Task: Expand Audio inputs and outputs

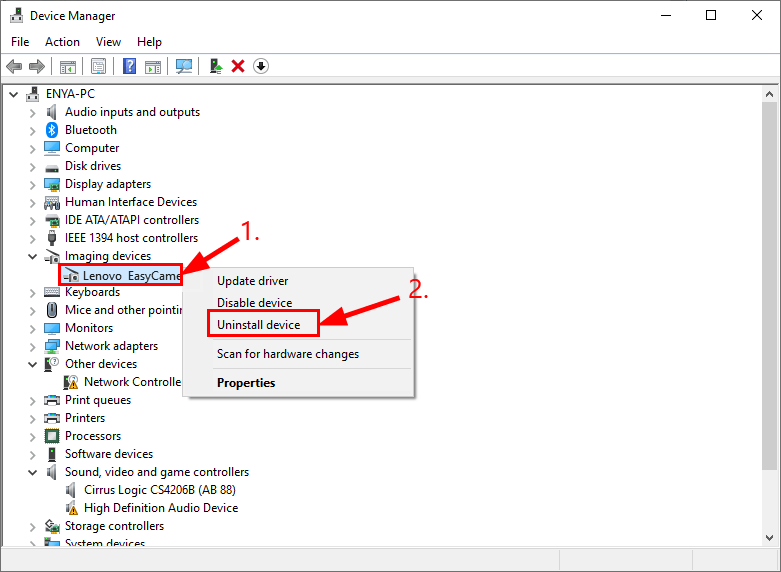Action: coord(33,113)
